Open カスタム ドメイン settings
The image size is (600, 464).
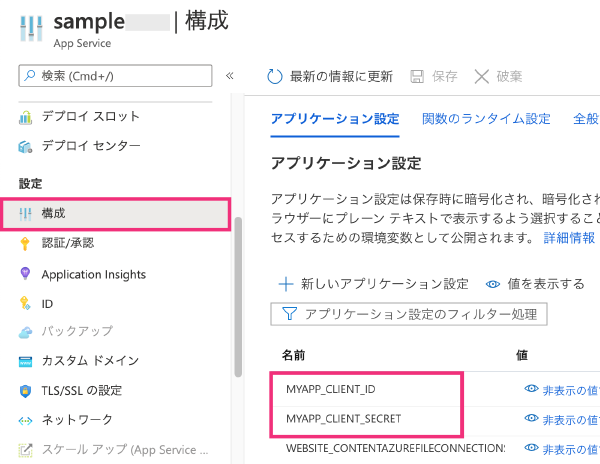[90, 360]
